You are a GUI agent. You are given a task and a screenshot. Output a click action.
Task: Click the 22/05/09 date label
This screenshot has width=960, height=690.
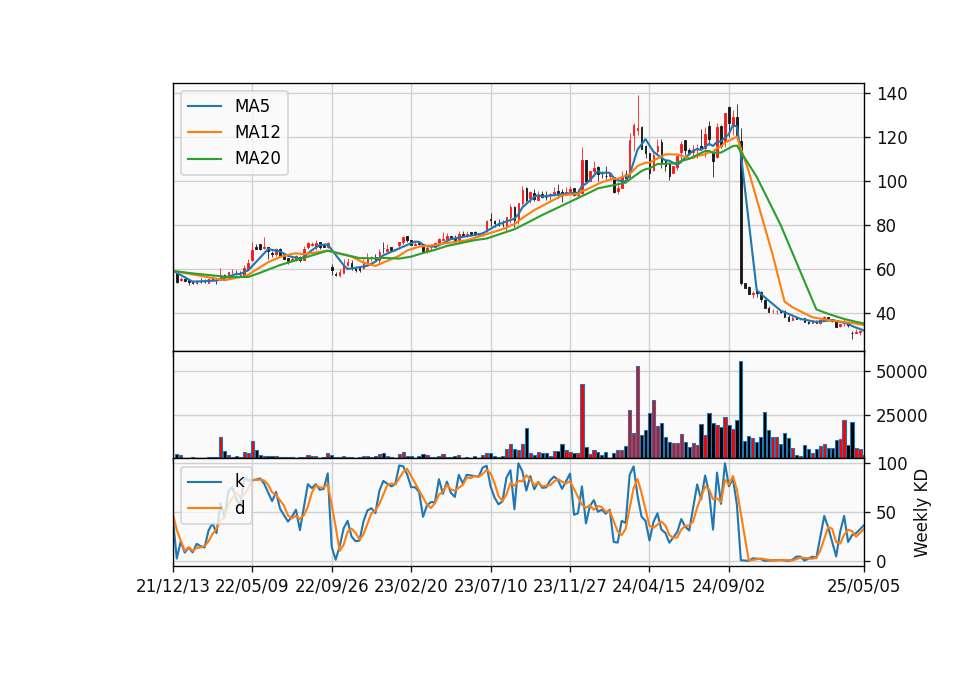252,587
